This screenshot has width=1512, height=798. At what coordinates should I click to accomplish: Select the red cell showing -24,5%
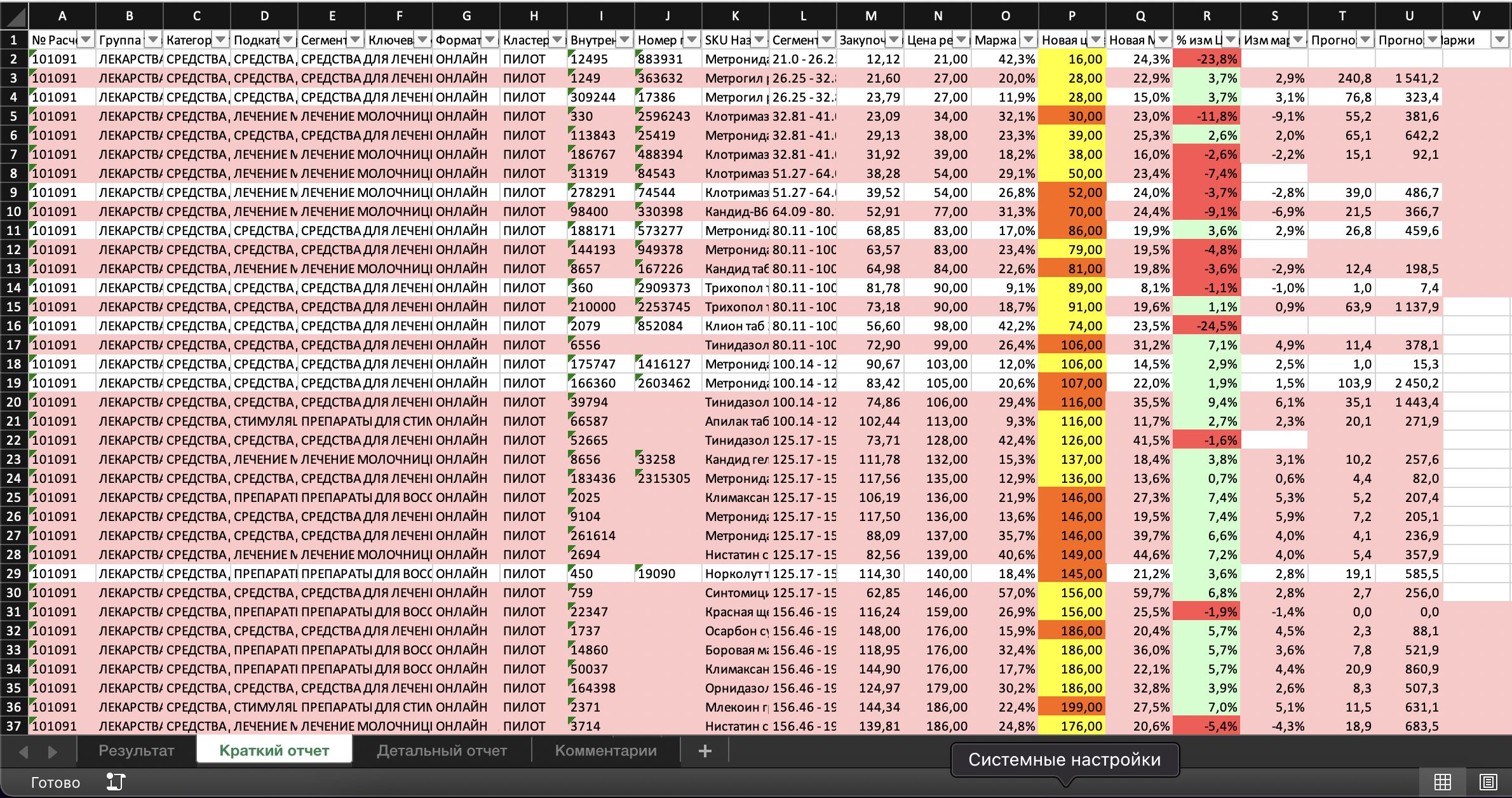click(x=1206, y=326)
